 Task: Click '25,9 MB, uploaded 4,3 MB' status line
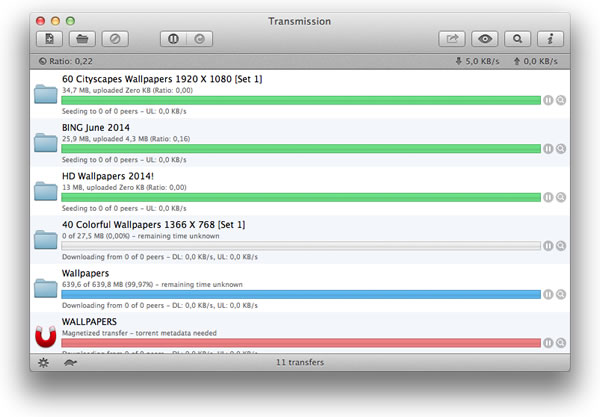point(126,139)
